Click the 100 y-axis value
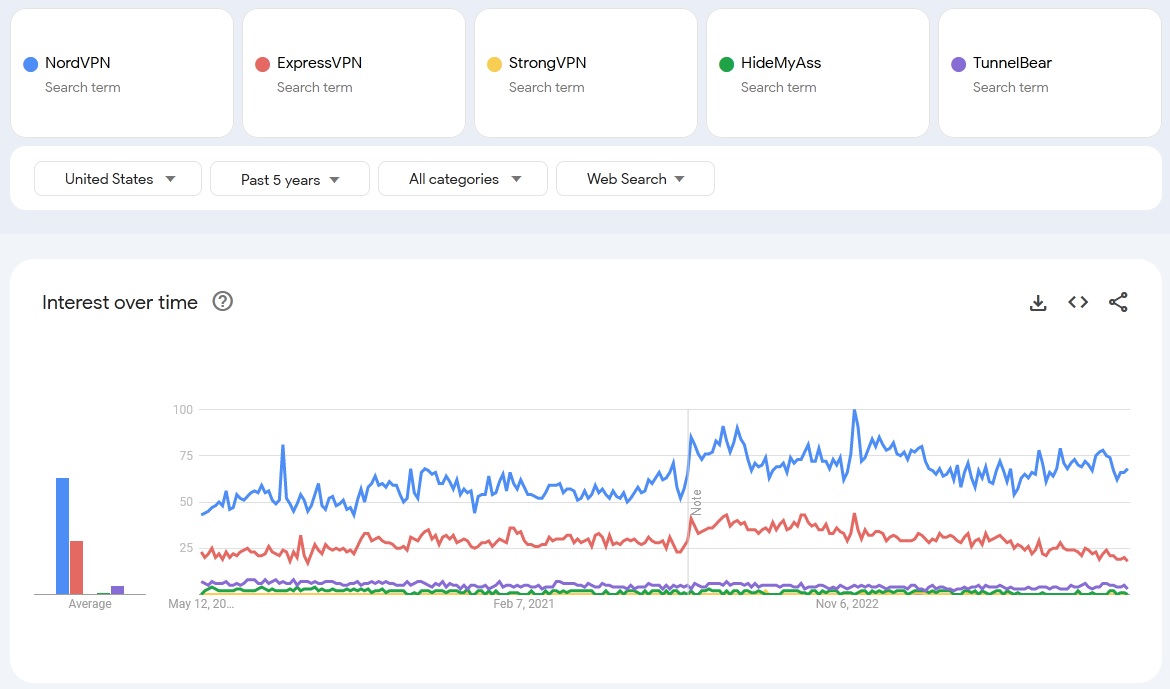1170x689 pixels. tap(183, 409)
